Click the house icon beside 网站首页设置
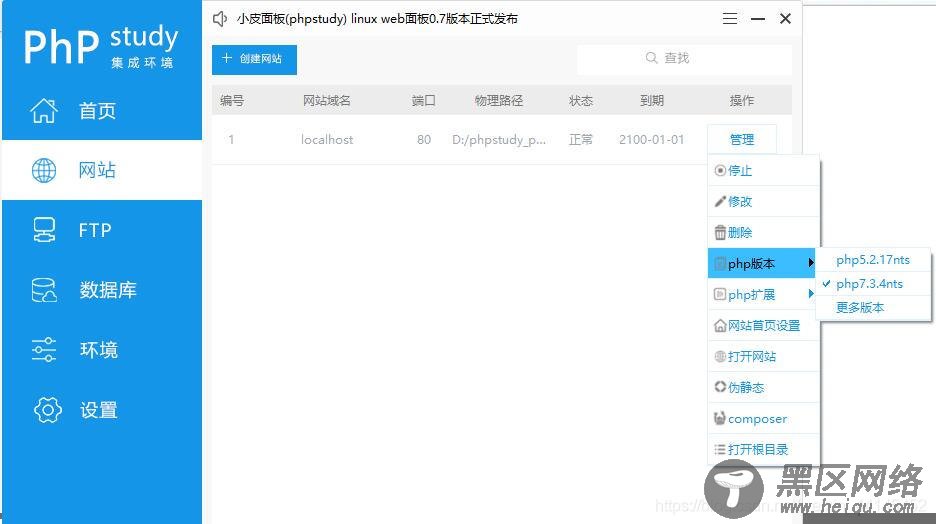Viewport: 936px width, 524px height. coord(721,326)
